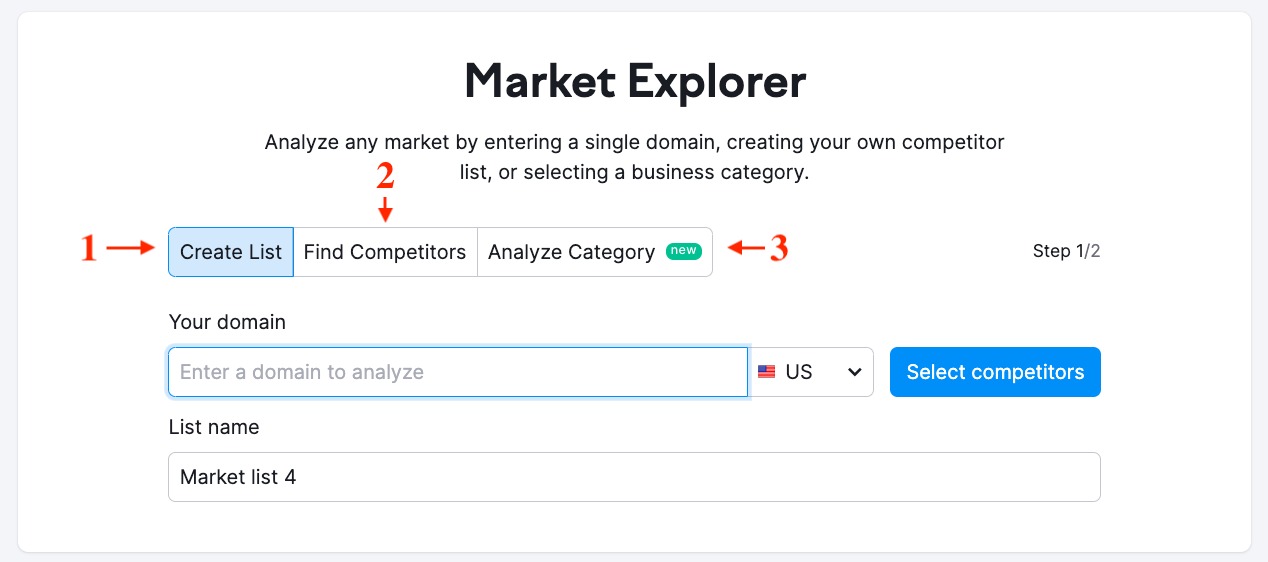Click the red arrow beside number 1
1268x562 pixels.
point(132,248)
